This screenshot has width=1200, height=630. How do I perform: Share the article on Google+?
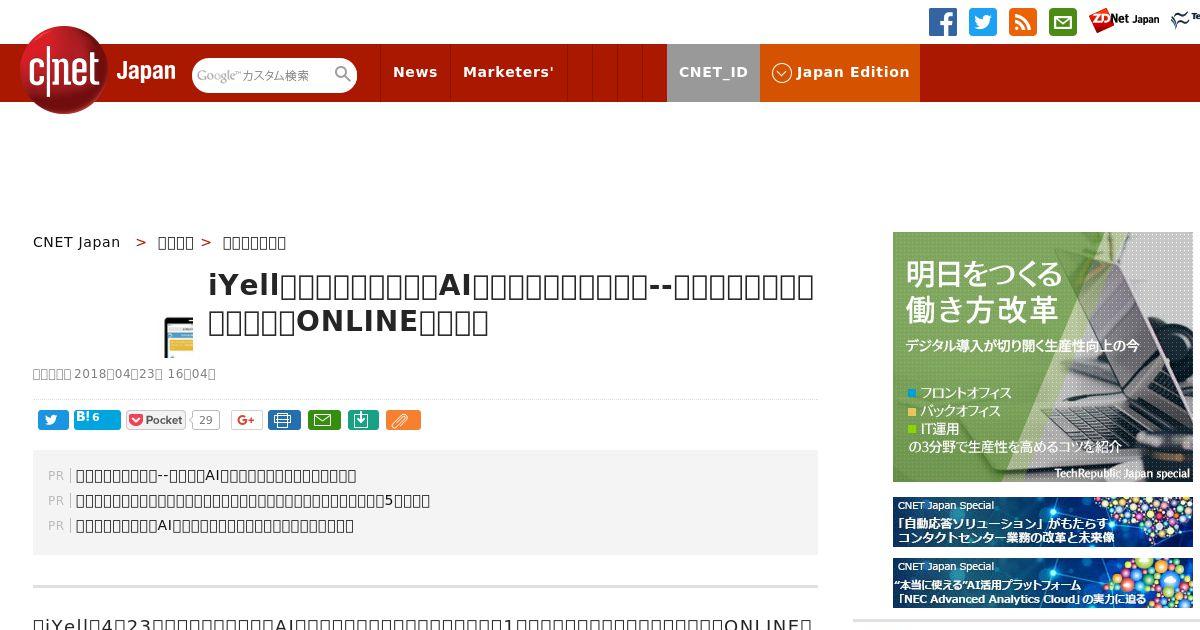247,420
